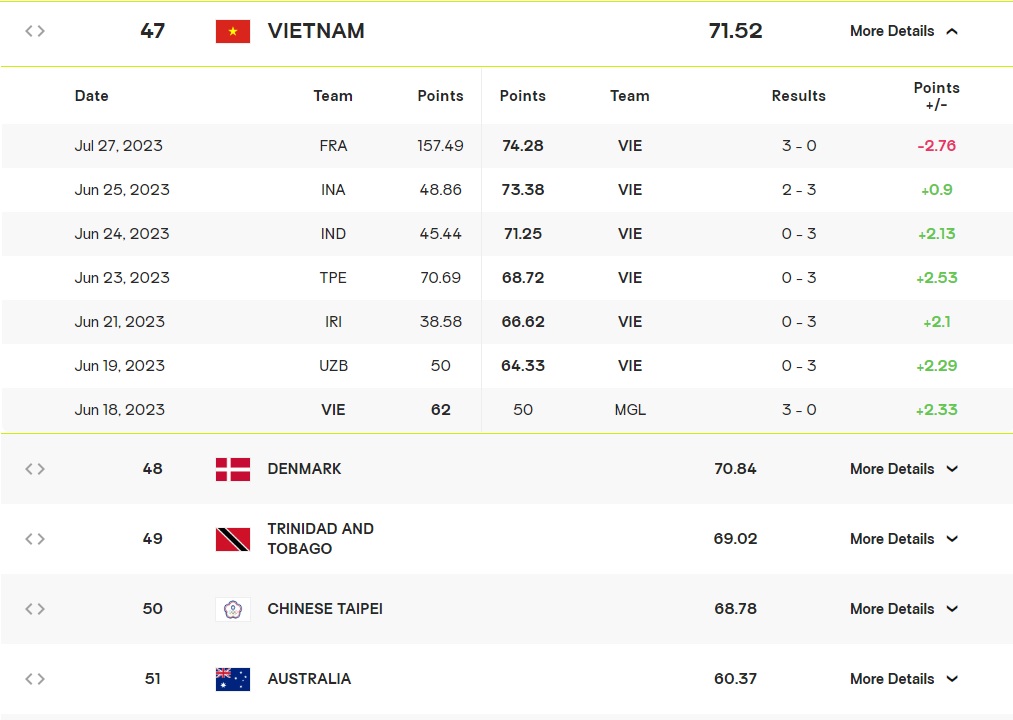
Task: Select the Jul 27, 2023 FRA match row
Action: pyautogui.click(x=506, y=146)
